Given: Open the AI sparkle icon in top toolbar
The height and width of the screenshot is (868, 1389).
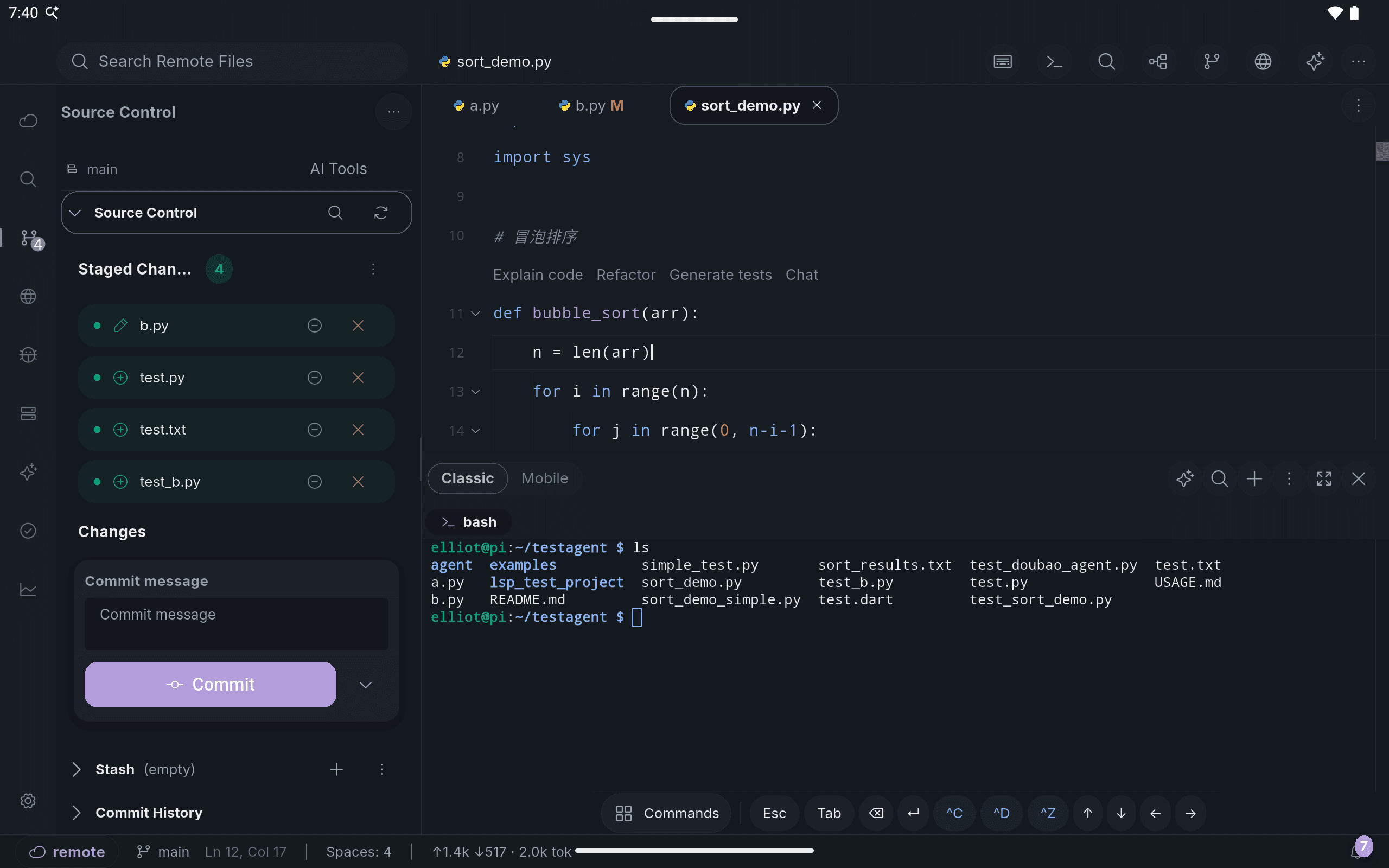Looking at the screenshot, I should pos(1315,61).
